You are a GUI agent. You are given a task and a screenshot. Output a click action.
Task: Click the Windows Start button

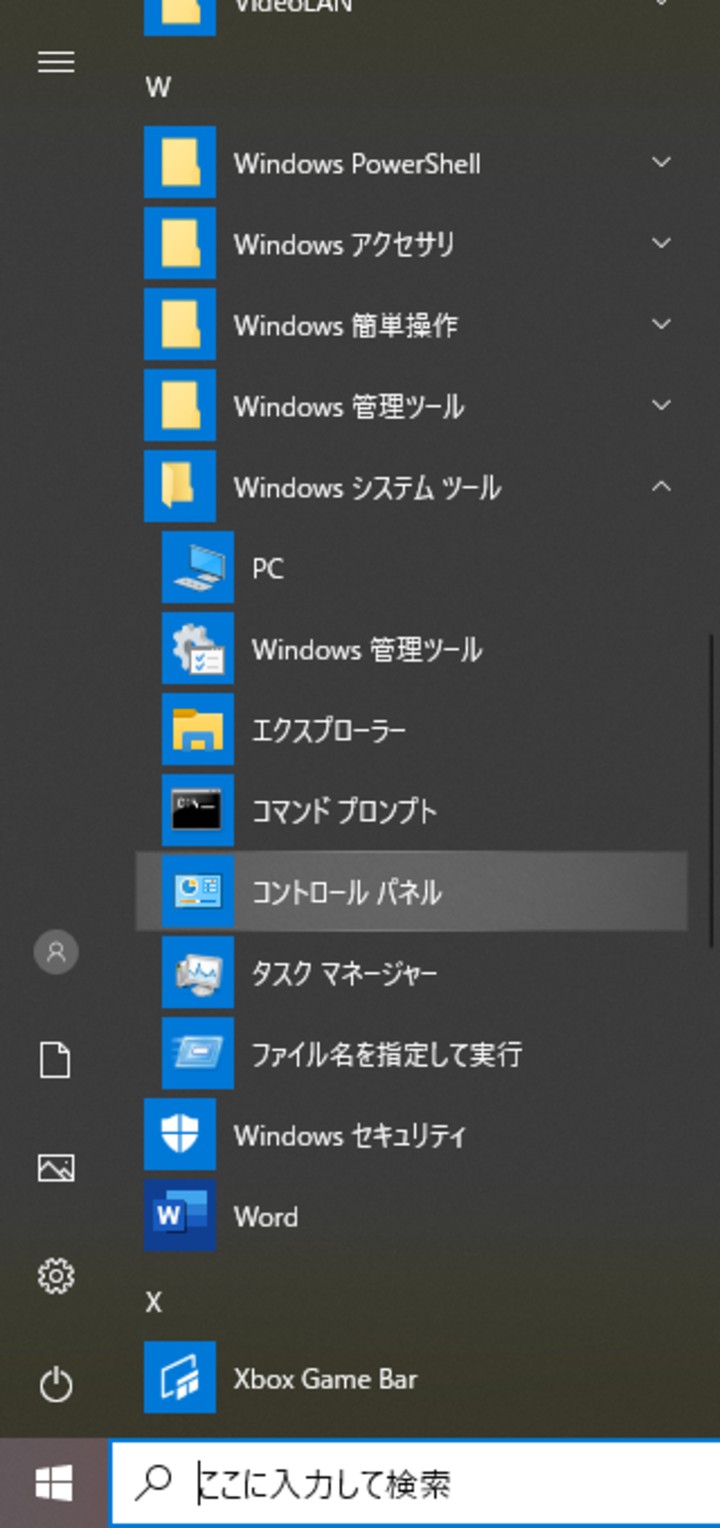coord(54,1484)
